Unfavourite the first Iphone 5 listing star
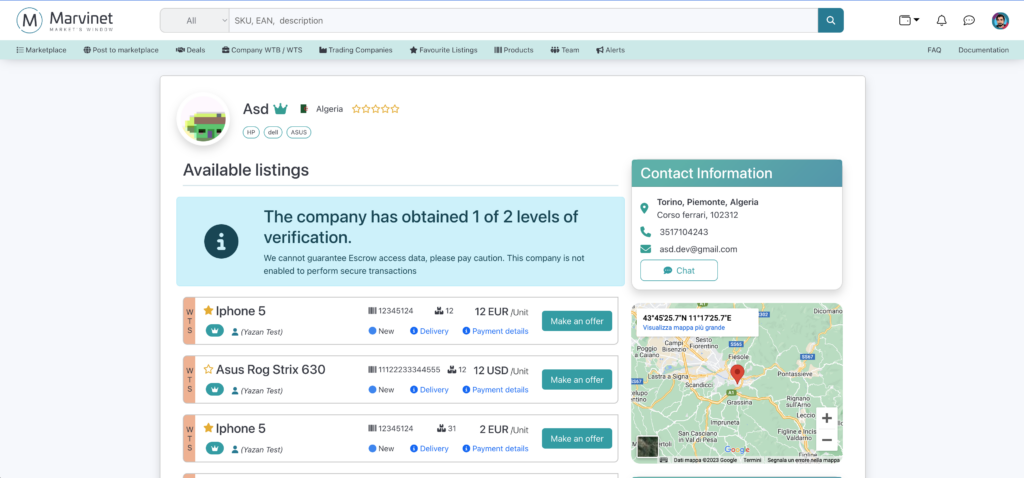The width and height of the screenshot is (1024, 478). [x=209, y=311]
